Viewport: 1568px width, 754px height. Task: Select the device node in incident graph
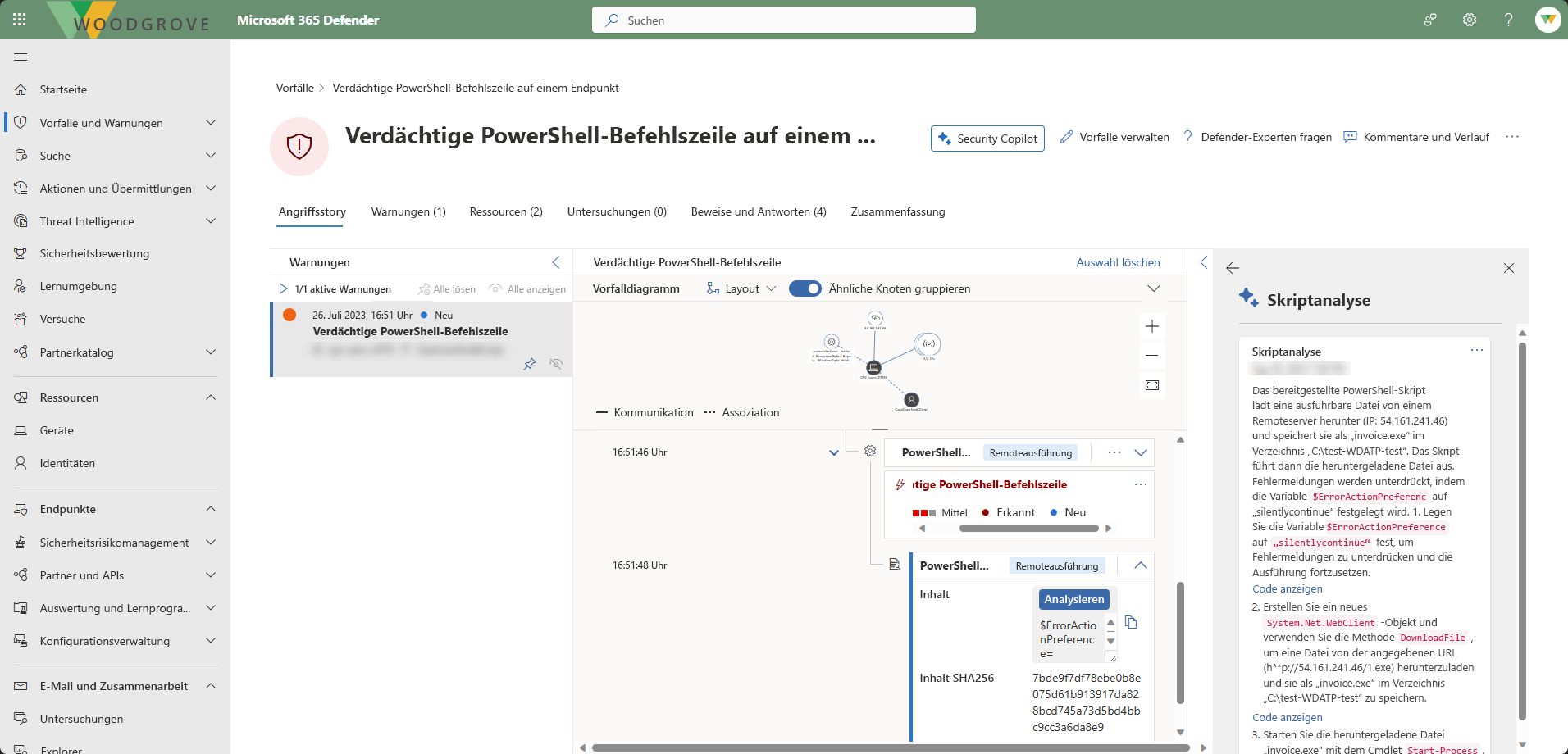tap(874, 367)
